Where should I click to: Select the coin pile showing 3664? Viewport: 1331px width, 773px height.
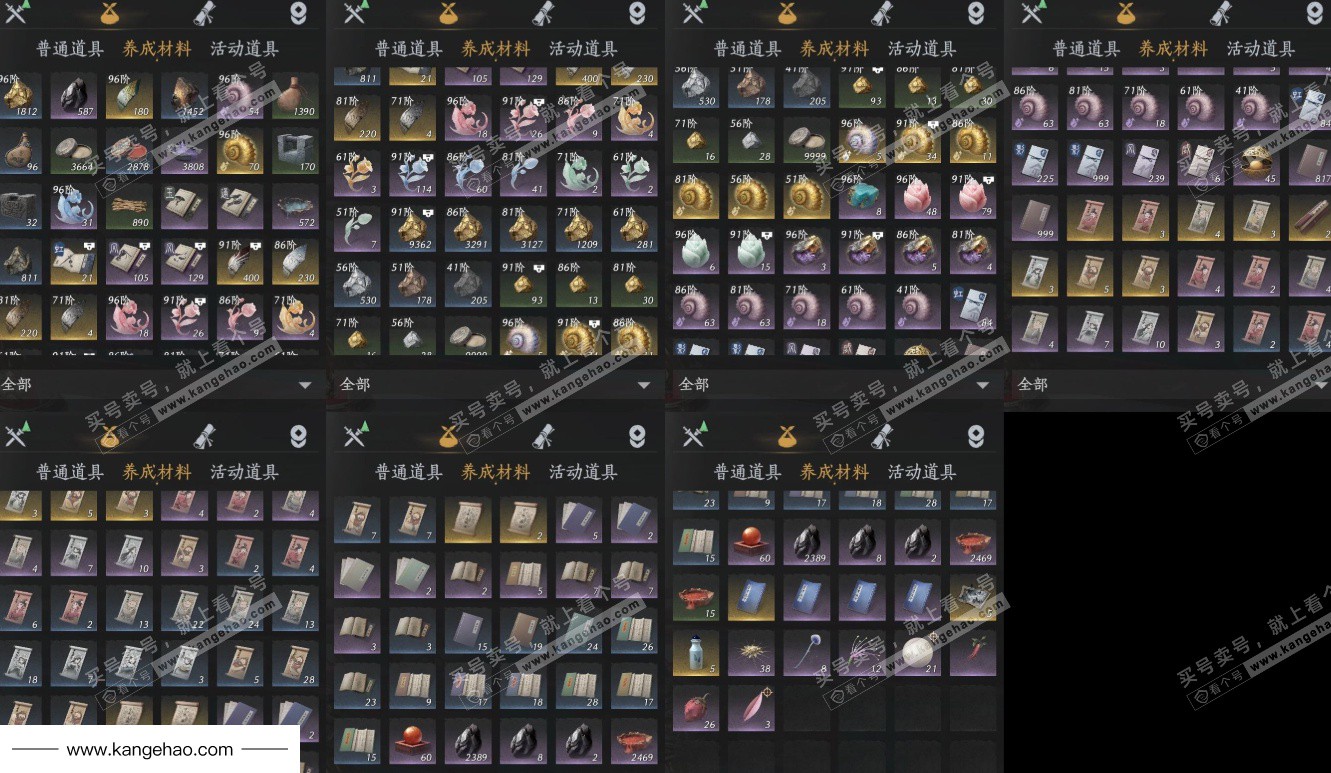(74, 152)
